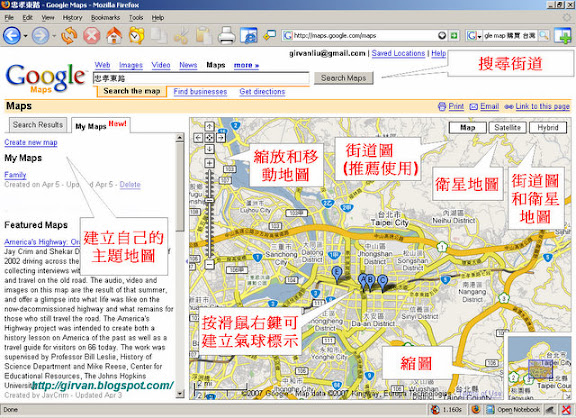Click the overview mini map thumbnail
Image resolution: width=576 pixels, height=418 pixels.
click(x=539, y=368)
